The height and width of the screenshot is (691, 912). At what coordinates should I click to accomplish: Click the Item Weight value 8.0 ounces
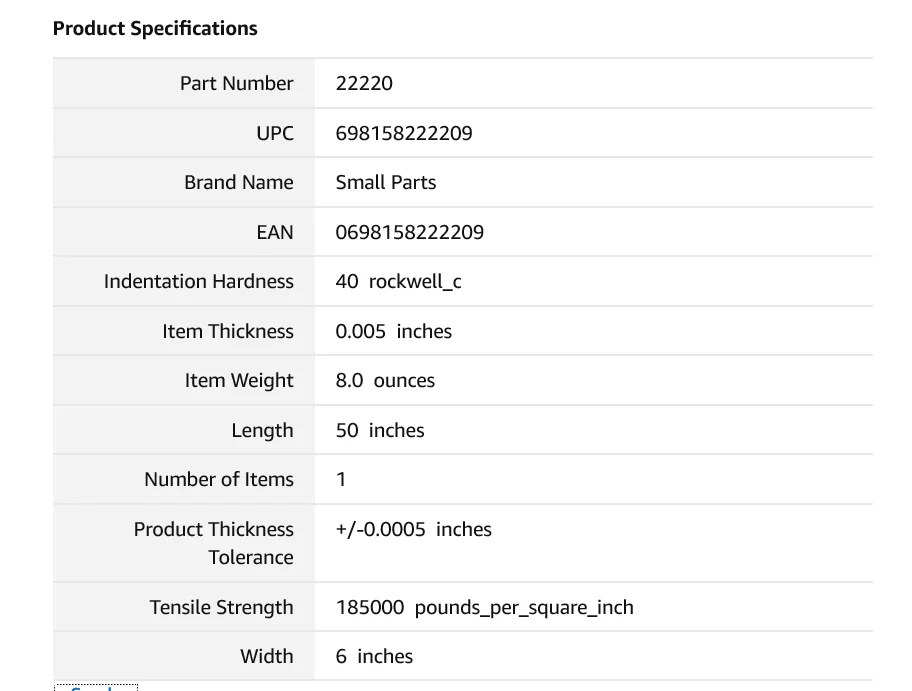385,381
